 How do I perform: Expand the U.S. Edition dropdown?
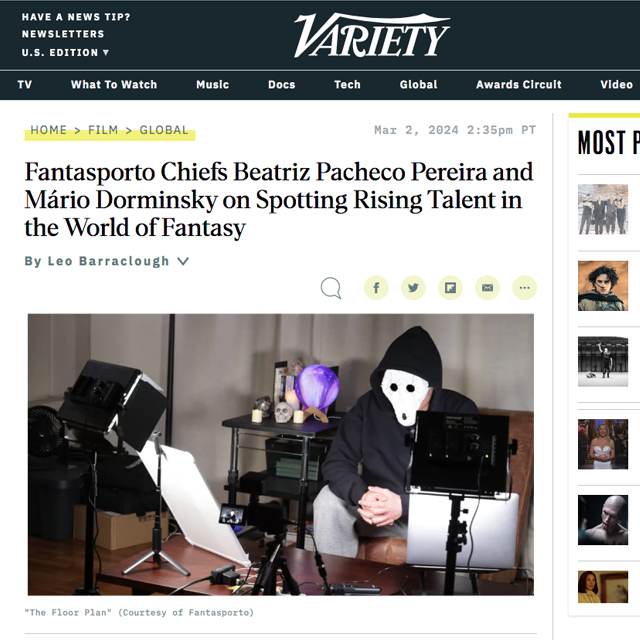click(x=65, y=52)
